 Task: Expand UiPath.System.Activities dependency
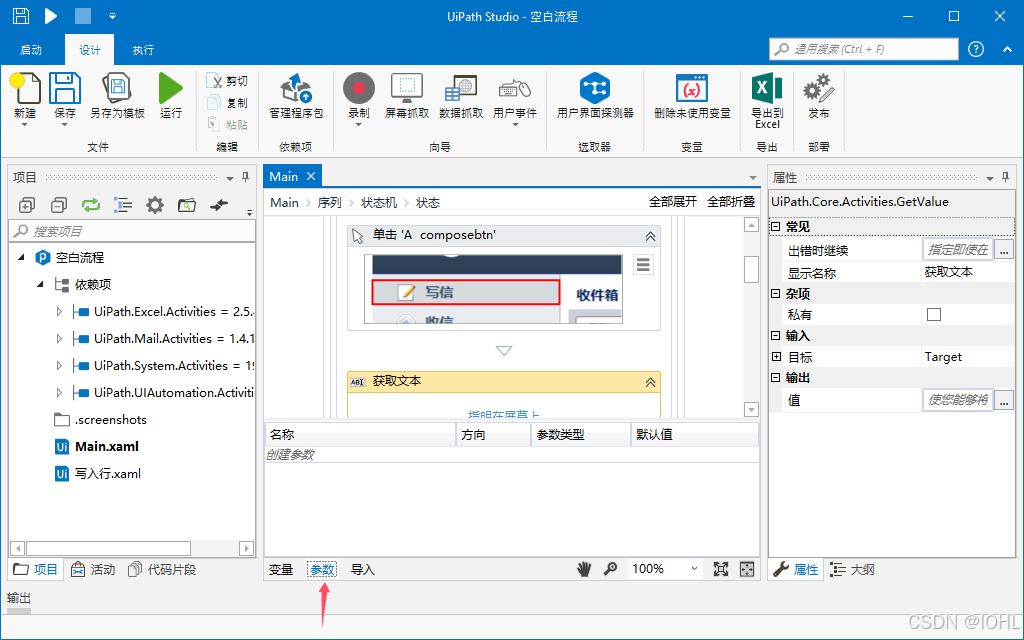point(59,366)
